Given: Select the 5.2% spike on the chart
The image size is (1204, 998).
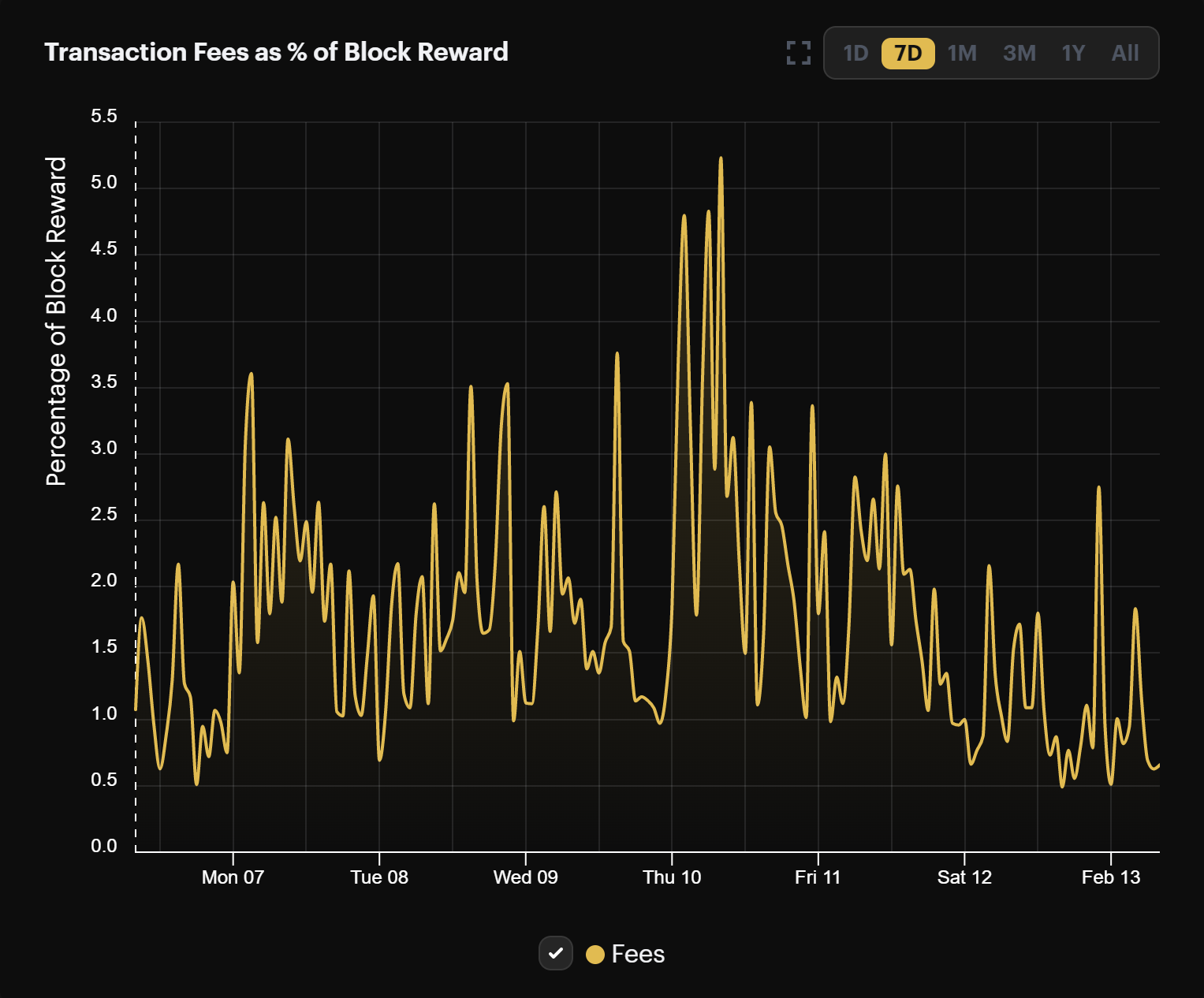Looking at the screenshot, I should tap(721, 159).
